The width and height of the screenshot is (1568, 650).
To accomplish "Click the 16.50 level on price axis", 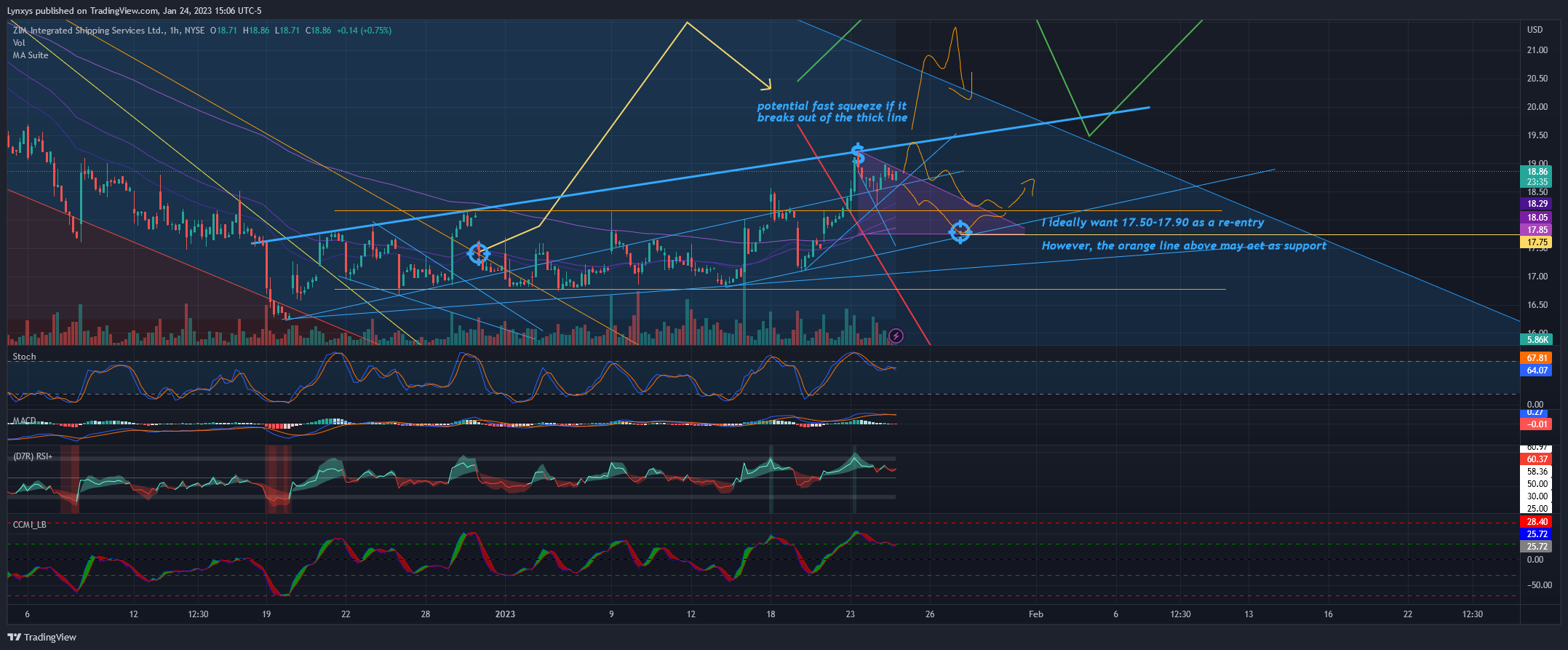I will [x=1537, y=305].
